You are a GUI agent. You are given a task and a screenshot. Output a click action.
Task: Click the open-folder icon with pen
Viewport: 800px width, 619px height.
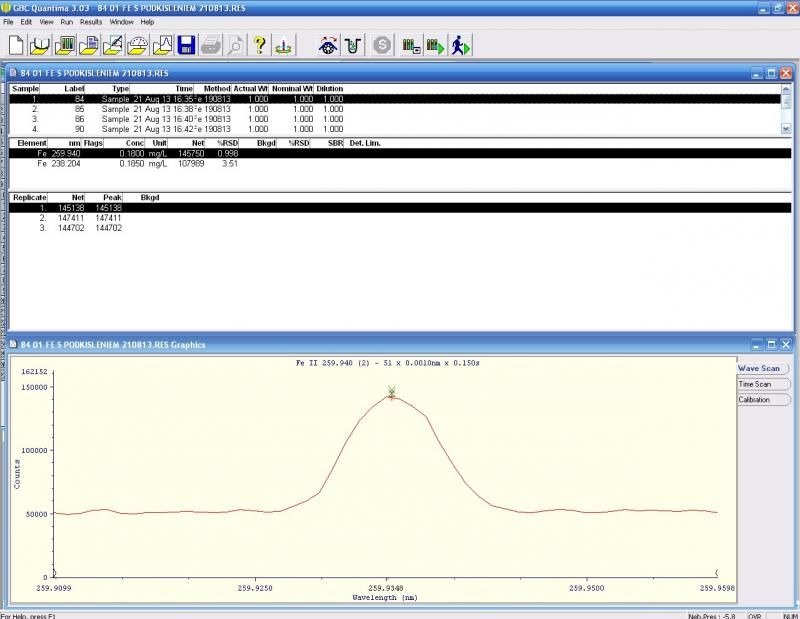point(113,45)
